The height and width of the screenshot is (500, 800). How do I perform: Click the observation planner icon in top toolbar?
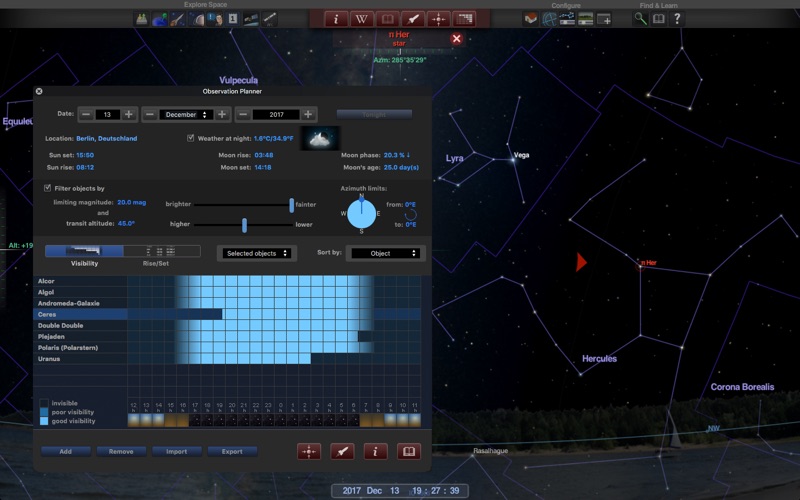464,18
